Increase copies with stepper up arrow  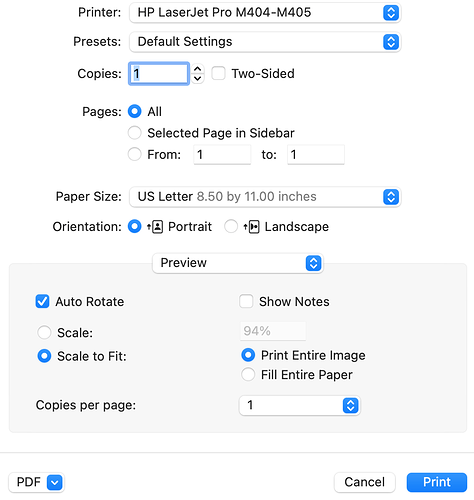198,69
